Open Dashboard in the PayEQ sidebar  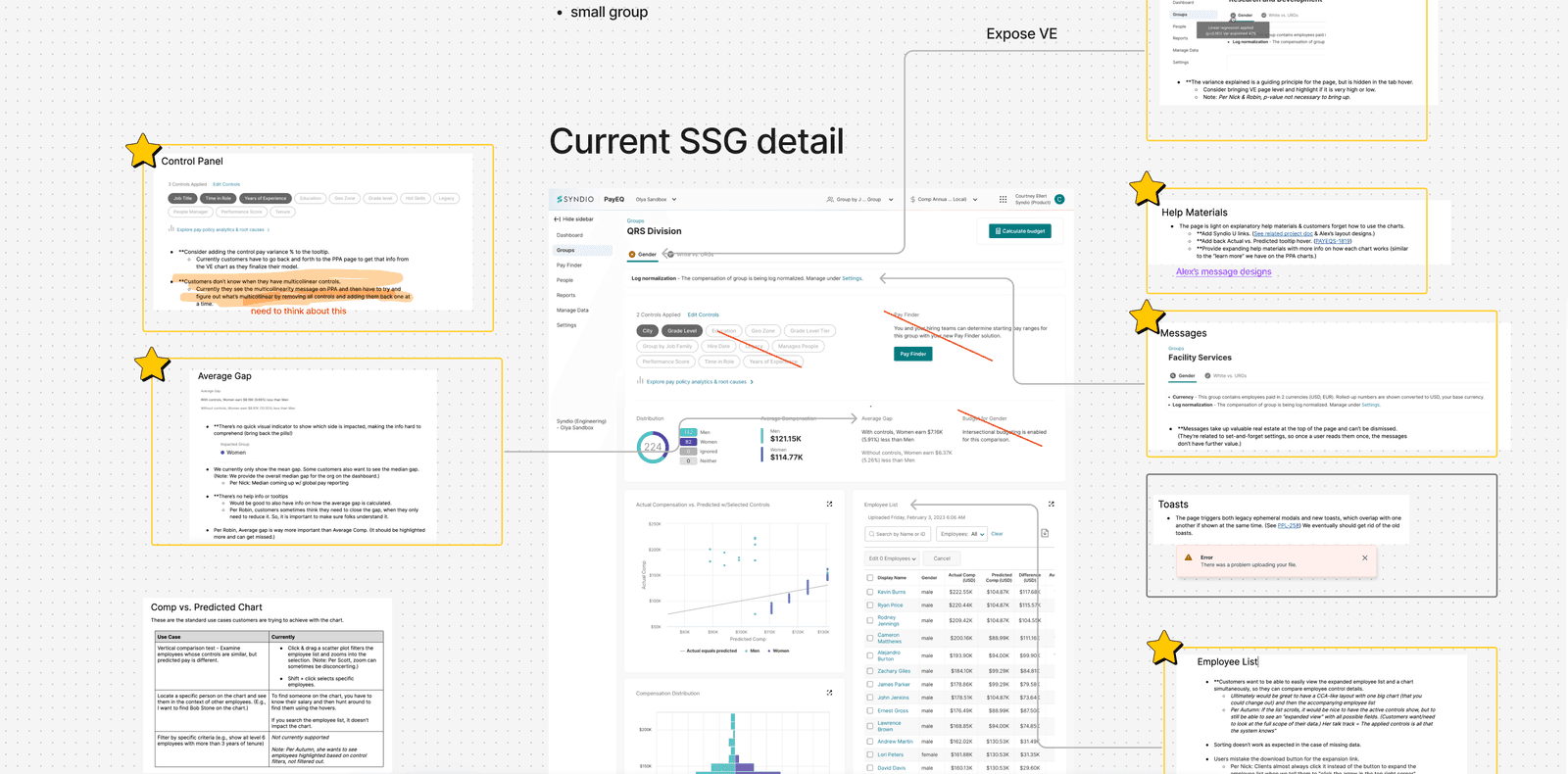(569, 235)
